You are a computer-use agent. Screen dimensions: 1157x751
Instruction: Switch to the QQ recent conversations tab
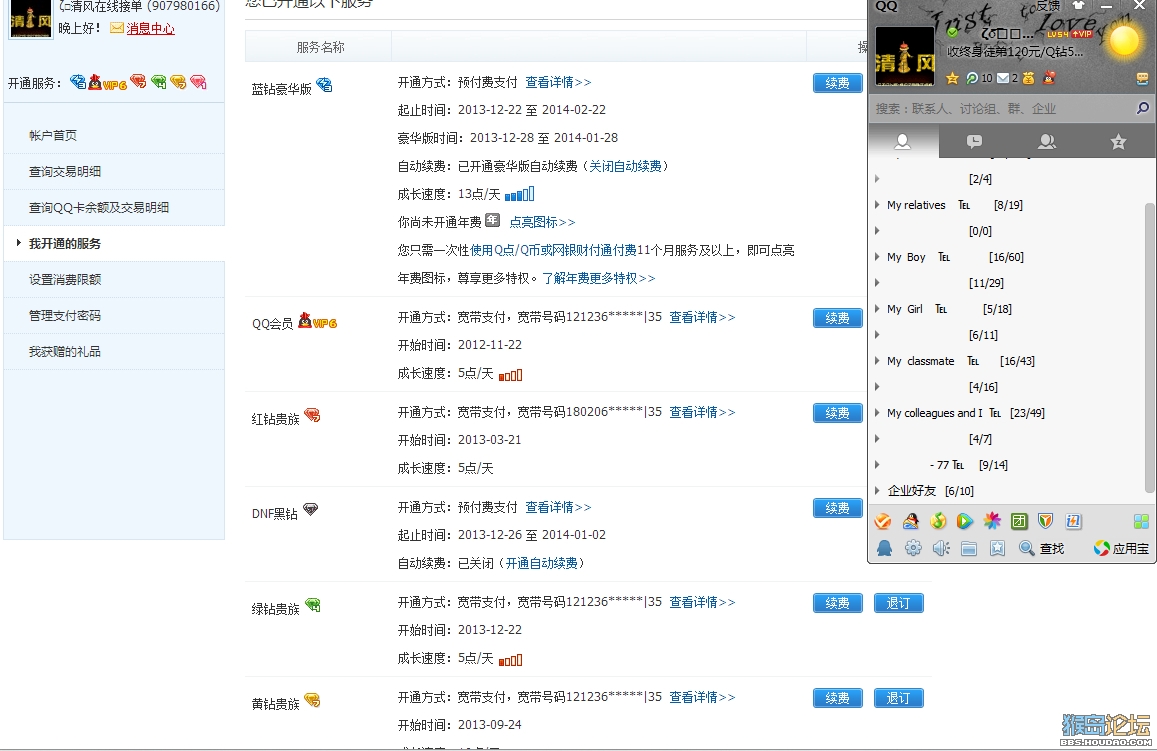point(974,141)
